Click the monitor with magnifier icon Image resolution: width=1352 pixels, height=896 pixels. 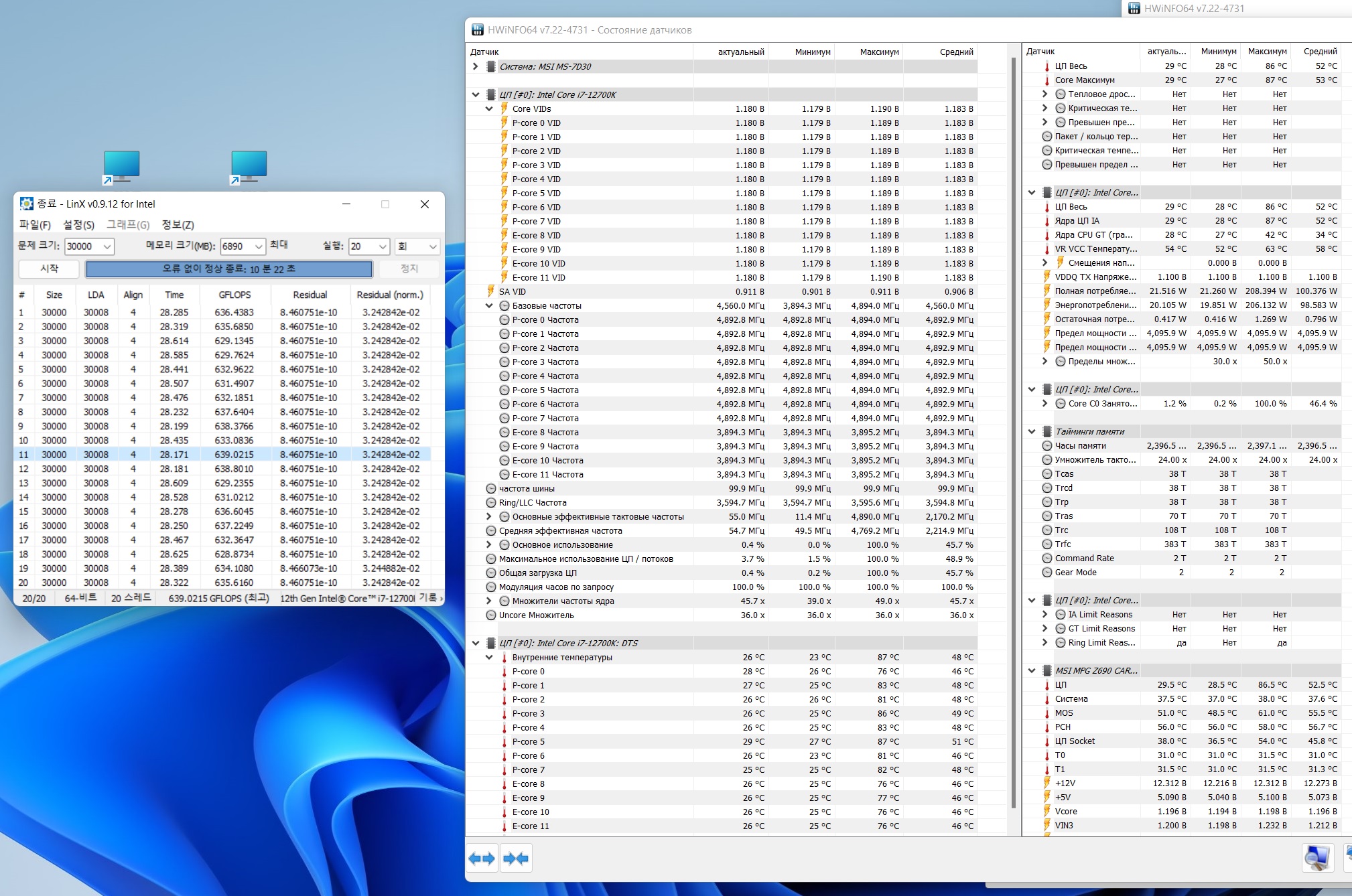pos(1317,858)
